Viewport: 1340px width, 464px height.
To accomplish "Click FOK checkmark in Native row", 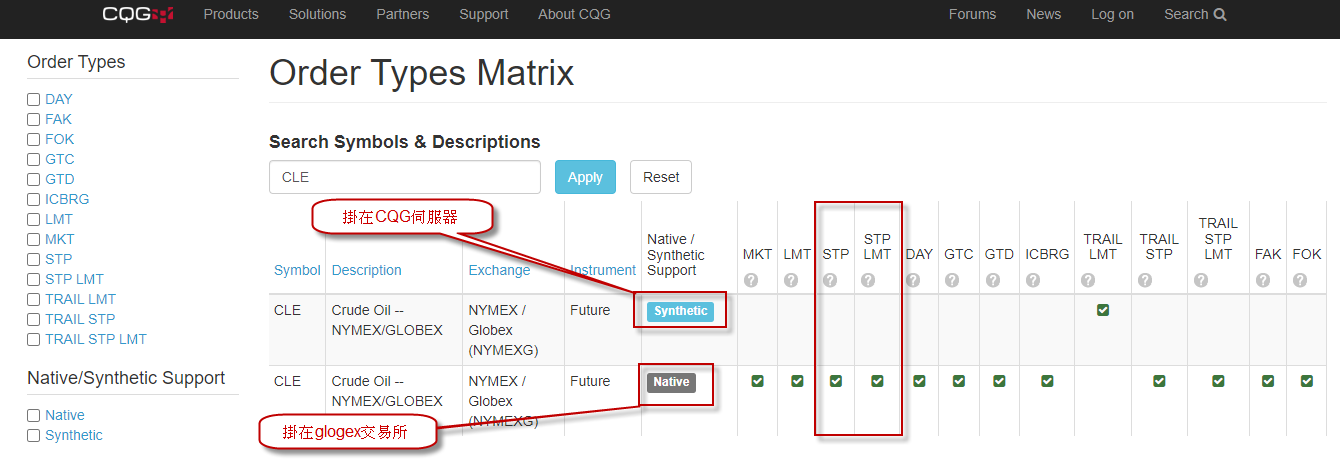I will point(1307,381).
